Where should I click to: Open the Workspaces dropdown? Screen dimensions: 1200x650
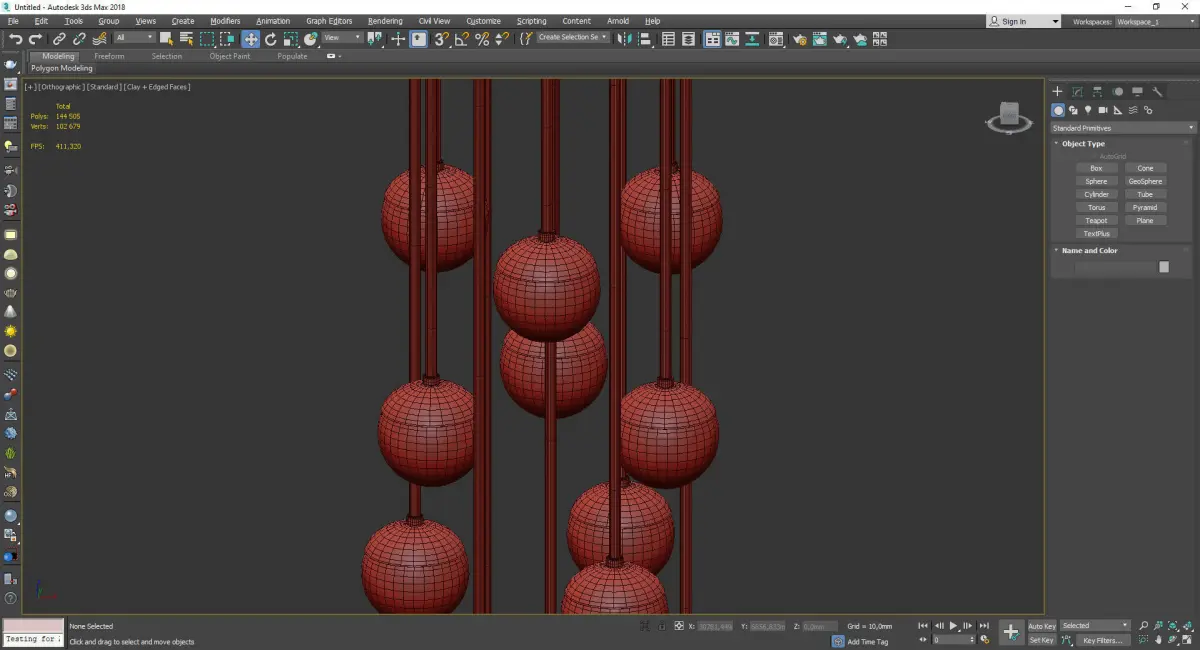(1157, 21)
